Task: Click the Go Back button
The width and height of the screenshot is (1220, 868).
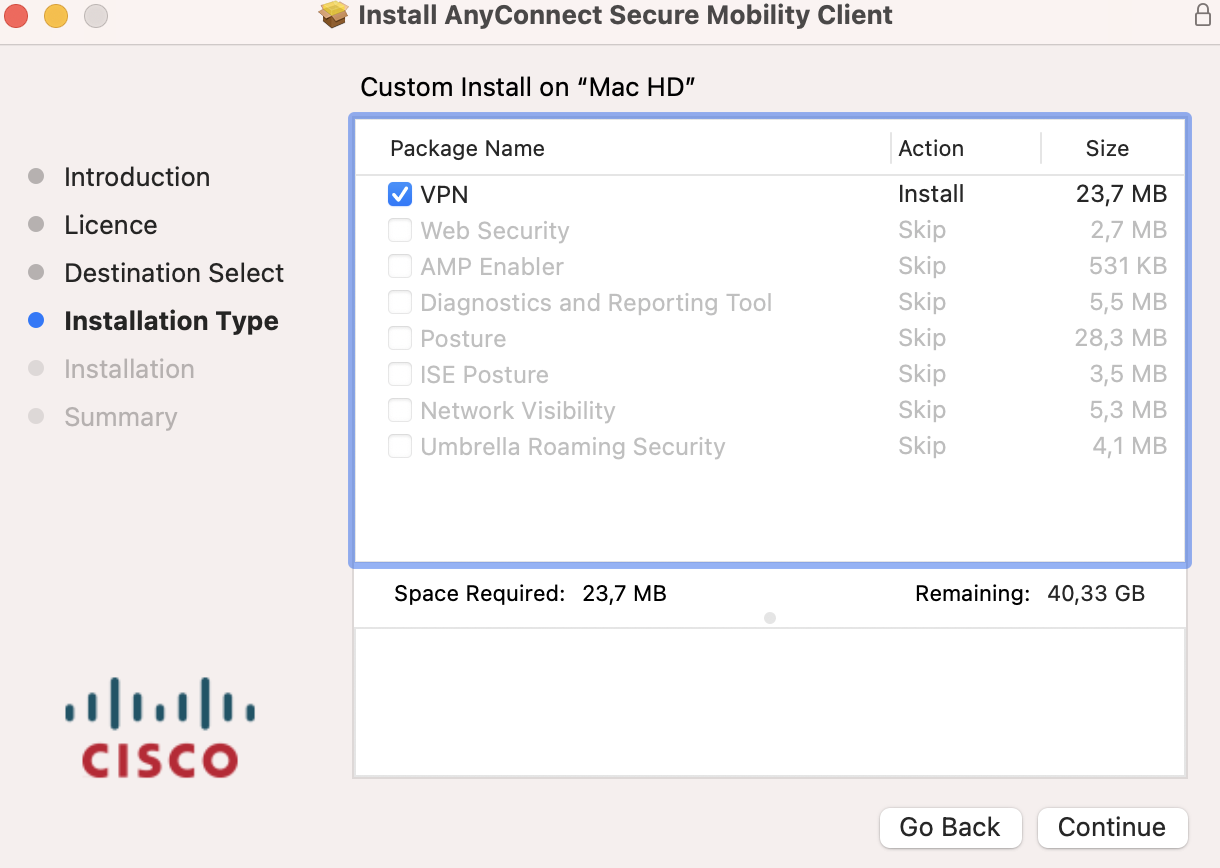Action: pos(950,827)
